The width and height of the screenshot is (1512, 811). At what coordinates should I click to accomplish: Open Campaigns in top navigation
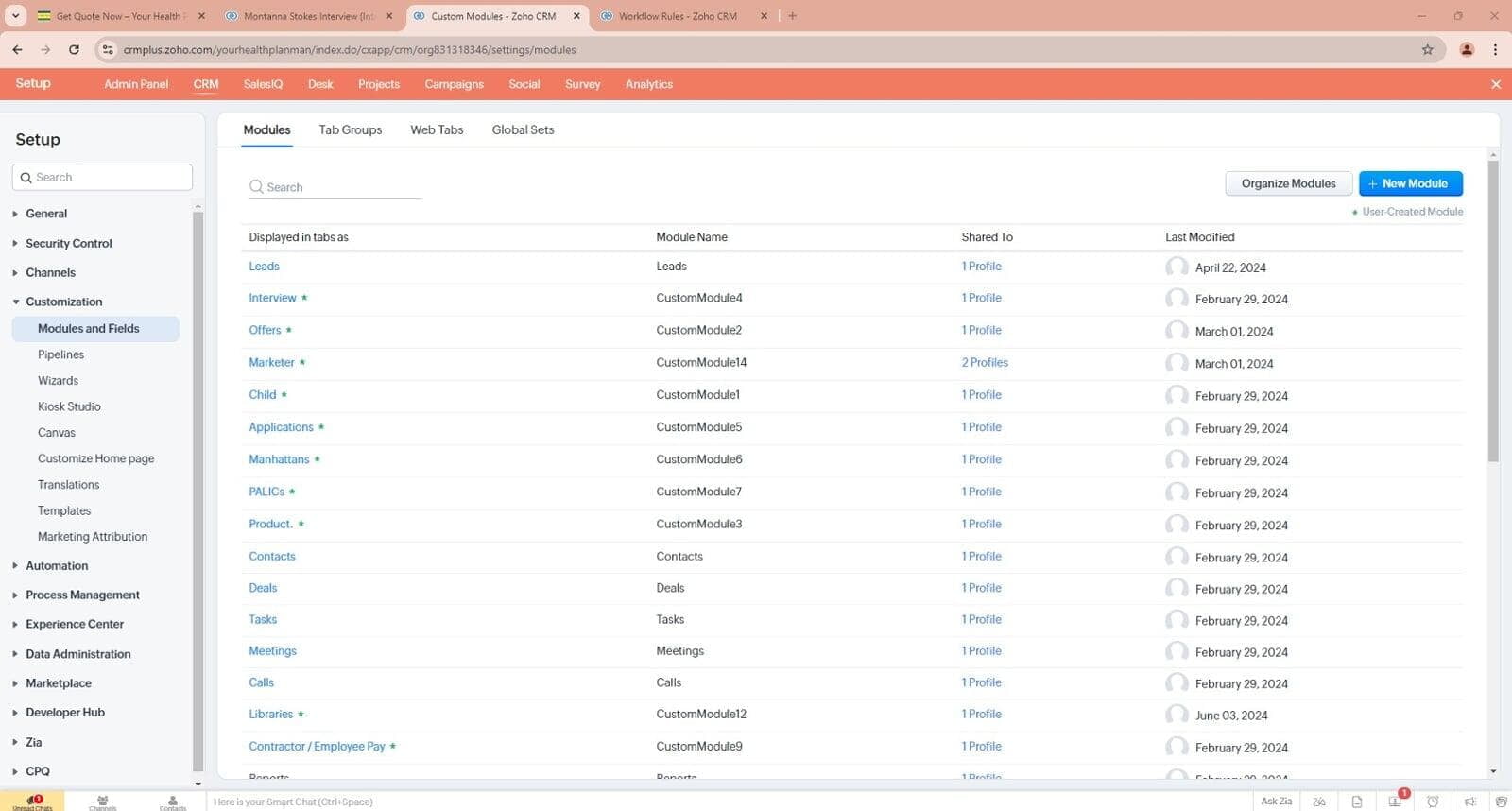[454, 84]
